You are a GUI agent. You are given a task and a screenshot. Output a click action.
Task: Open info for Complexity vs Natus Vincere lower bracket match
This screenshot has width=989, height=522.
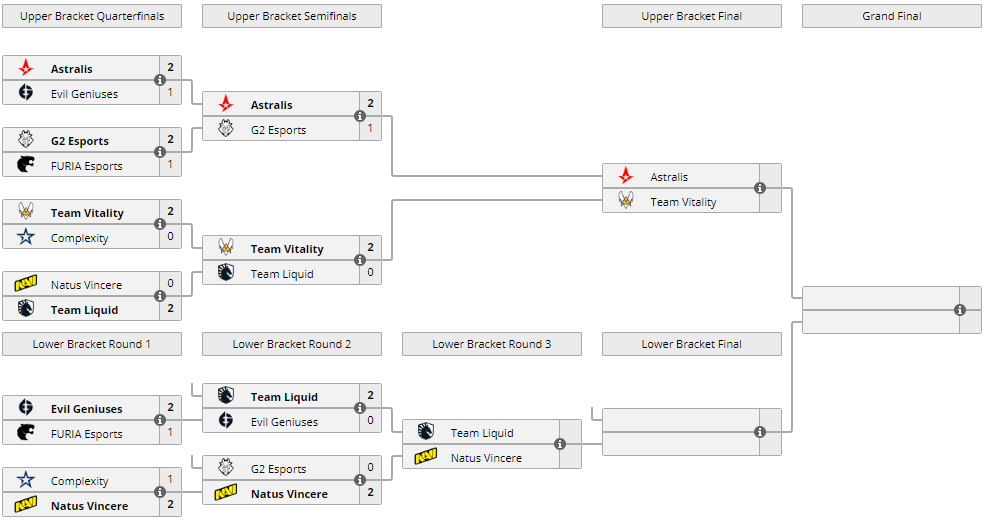point(160,493)
